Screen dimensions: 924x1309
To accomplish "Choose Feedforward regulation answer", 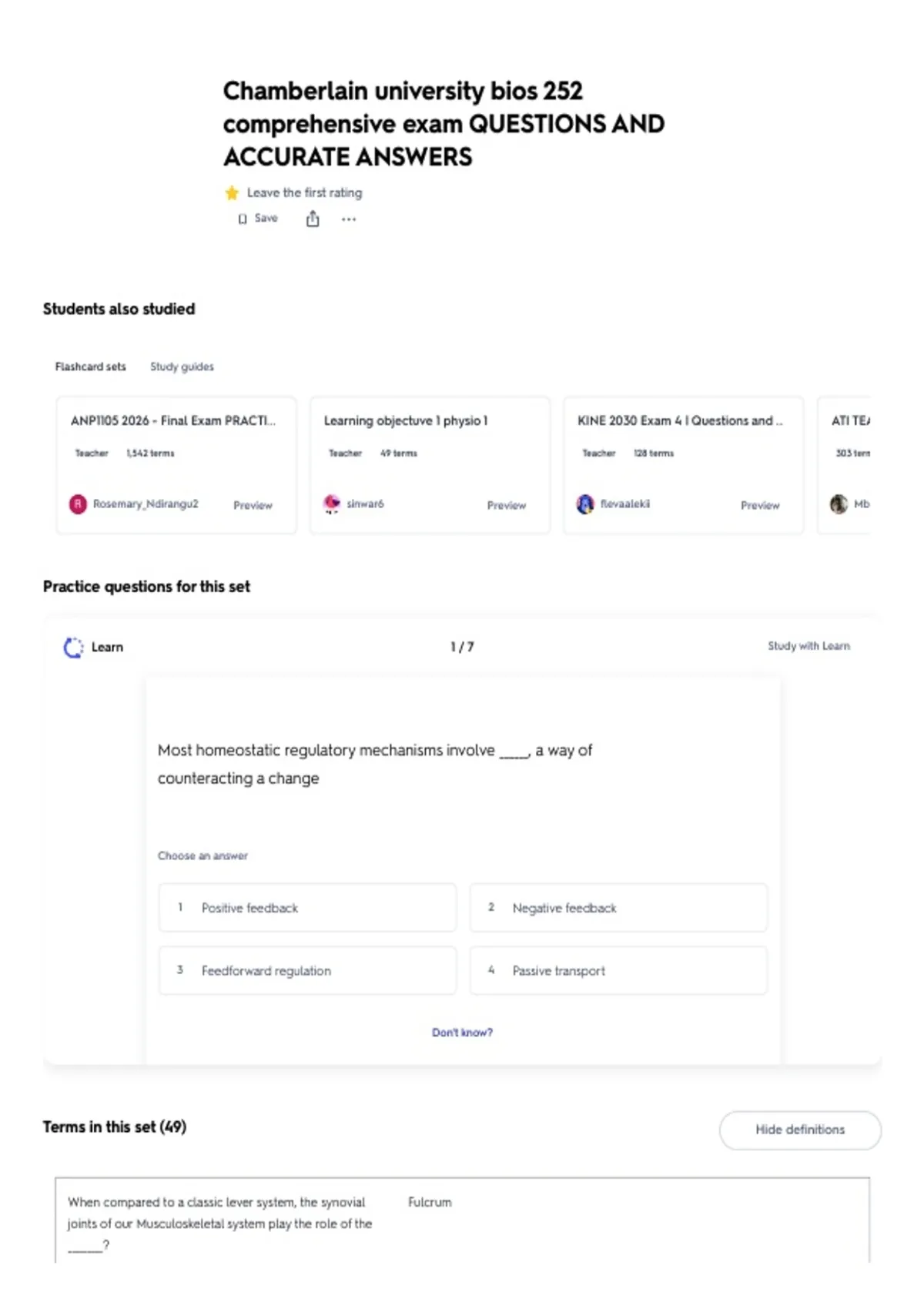I will (307, 971).
